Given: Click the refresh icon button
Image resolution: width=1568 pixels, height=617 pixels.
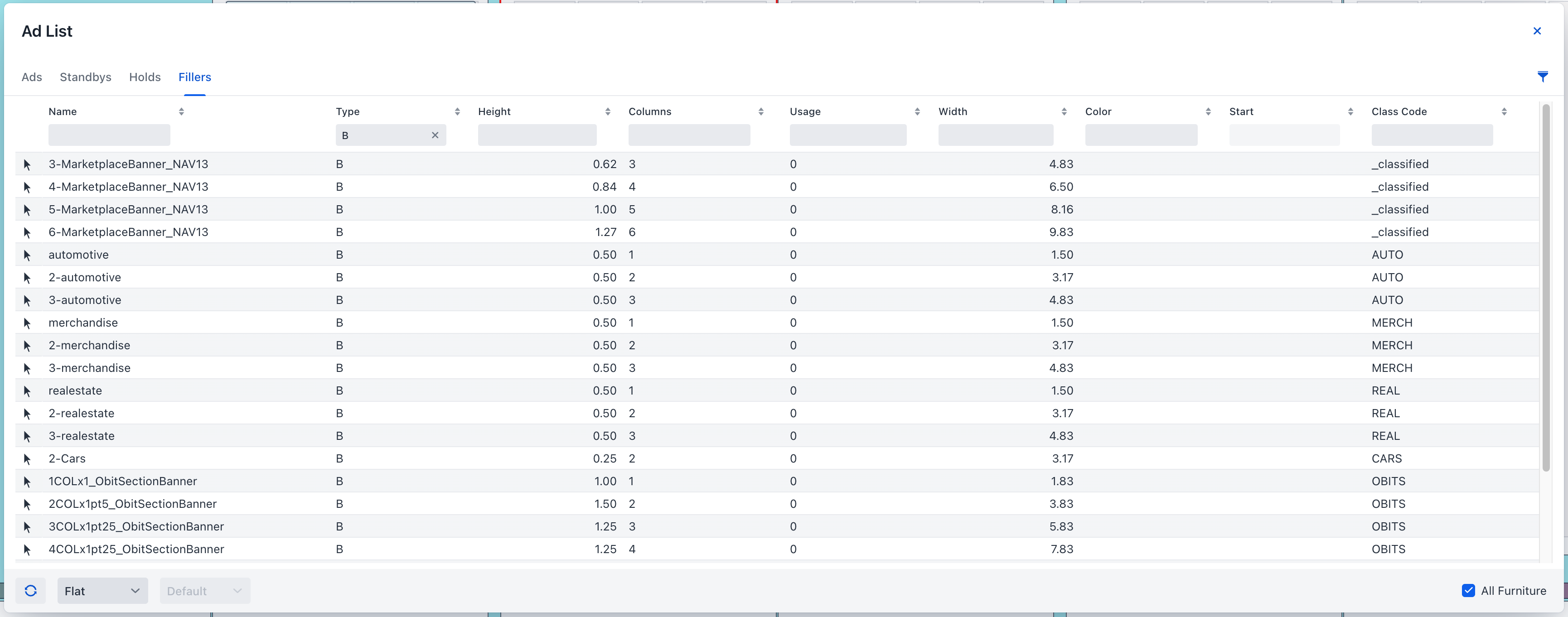Looking at the screenshot, I should pyautogui.click(x=30, y=590).
